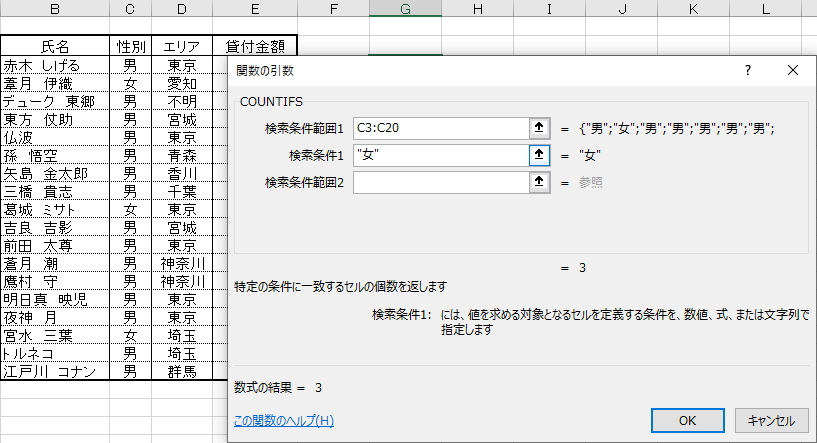Click collapse dialog icon for 検索条件範囲2

[539, 182]
